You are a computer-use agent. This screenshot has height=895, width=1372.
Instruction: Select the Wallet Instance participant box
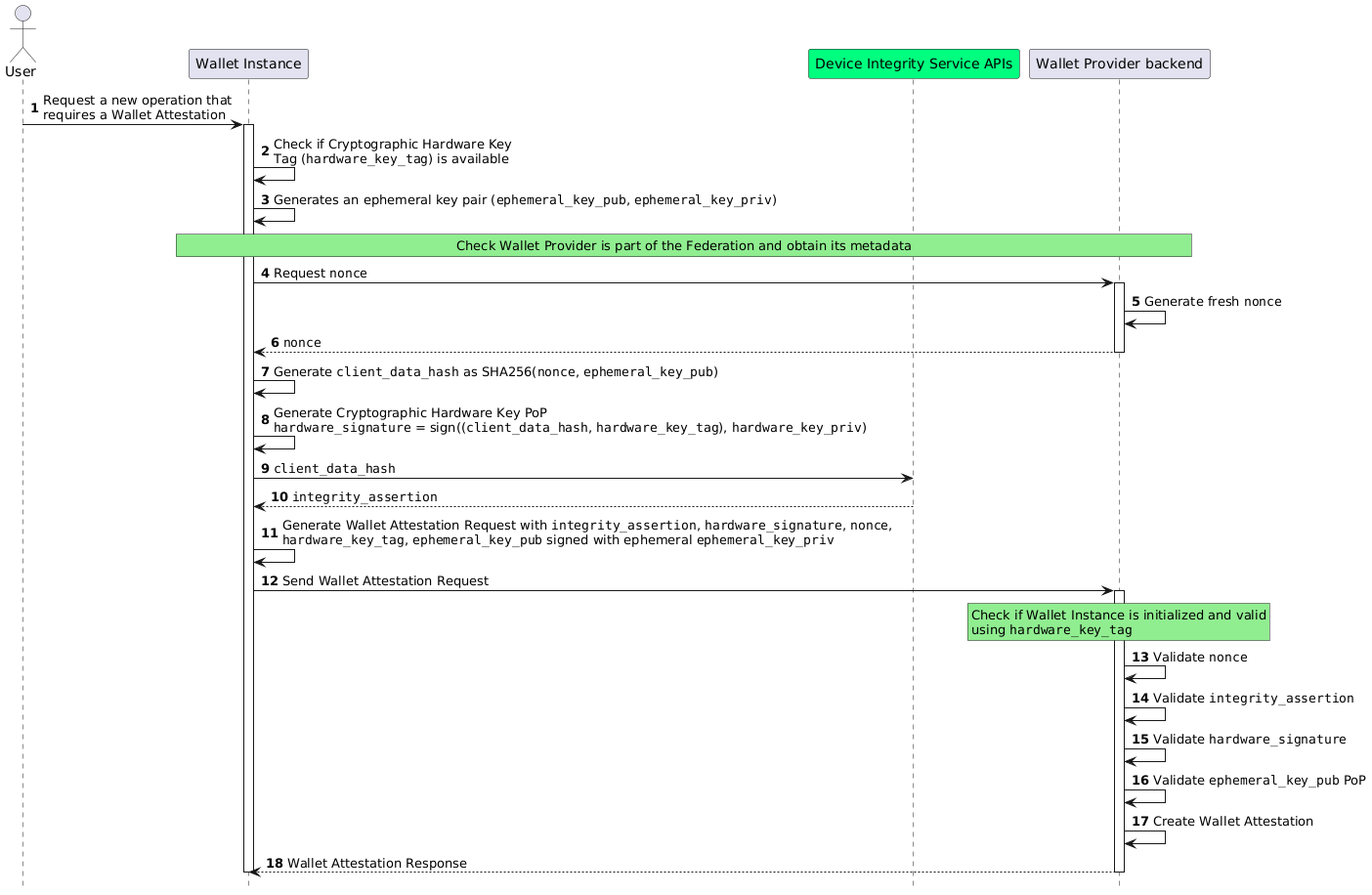click(x=248, y=64)
